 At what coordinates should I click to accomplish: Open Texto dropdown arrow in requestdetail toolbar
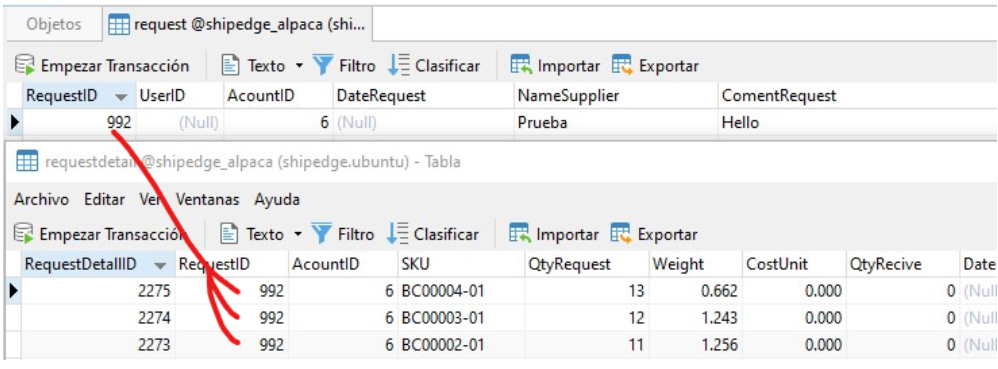tap(298, 235)
